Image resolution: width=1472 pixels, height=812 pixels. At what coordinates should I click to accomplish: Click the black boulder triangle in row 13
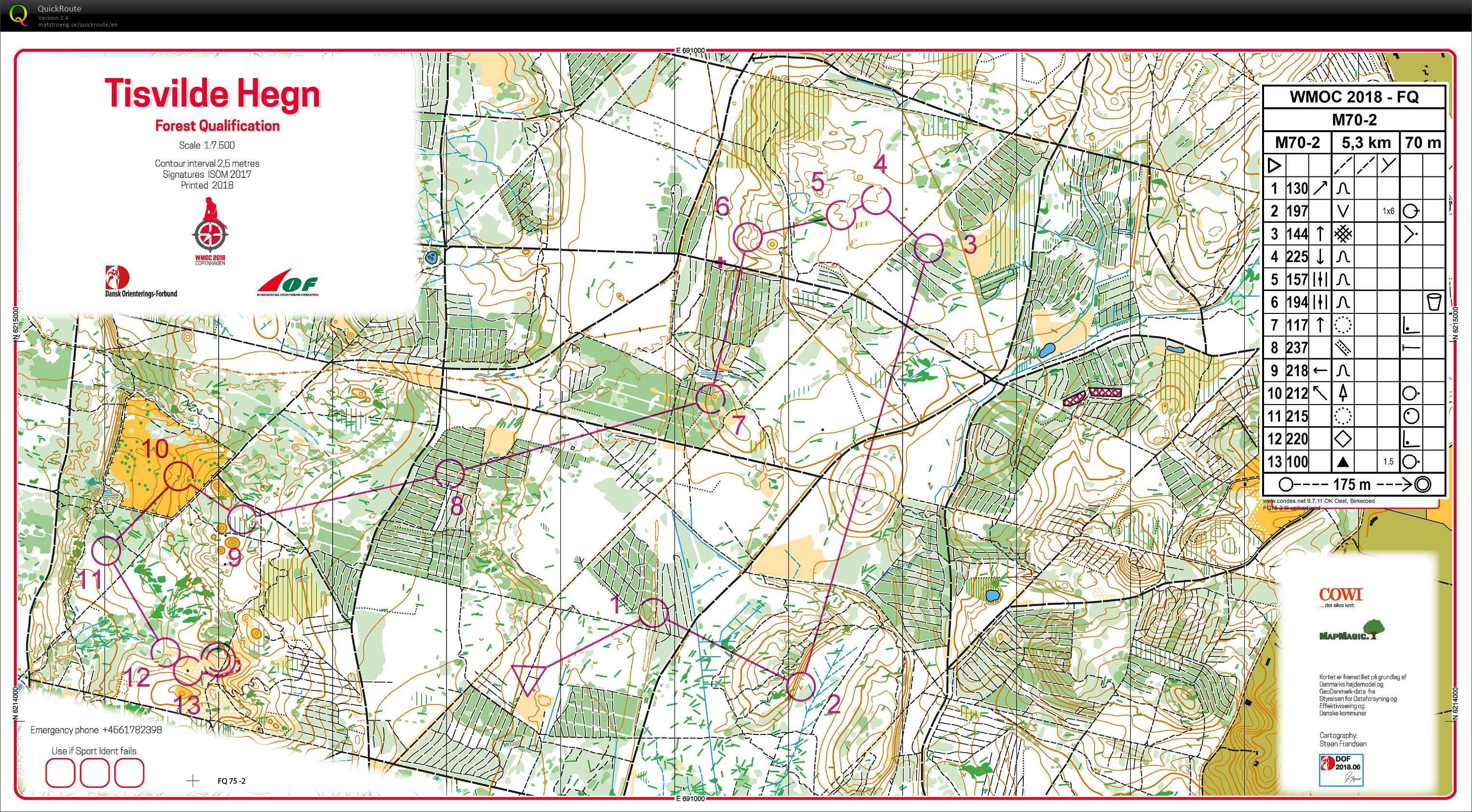tap(1343, 461)
